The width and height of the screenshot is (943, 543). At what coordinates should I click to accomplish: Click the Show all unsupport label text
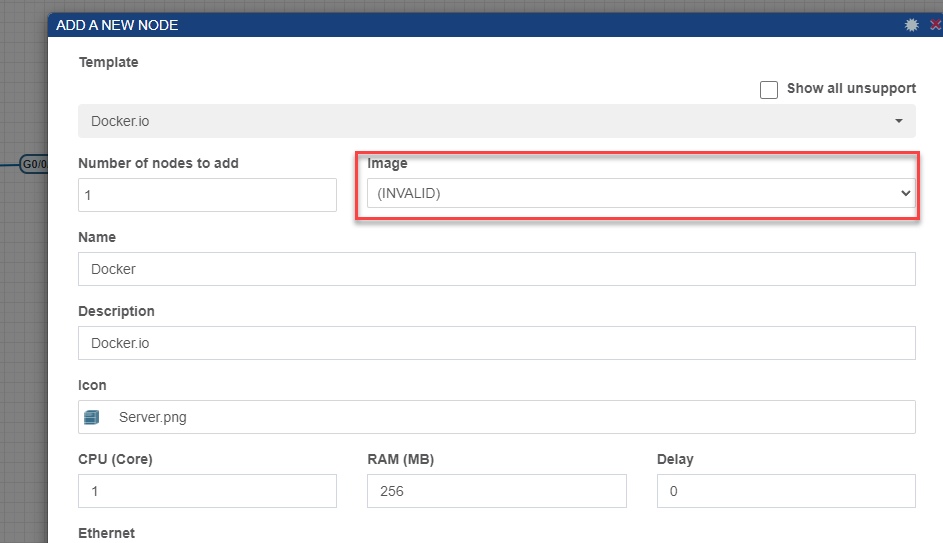[851, 88]
